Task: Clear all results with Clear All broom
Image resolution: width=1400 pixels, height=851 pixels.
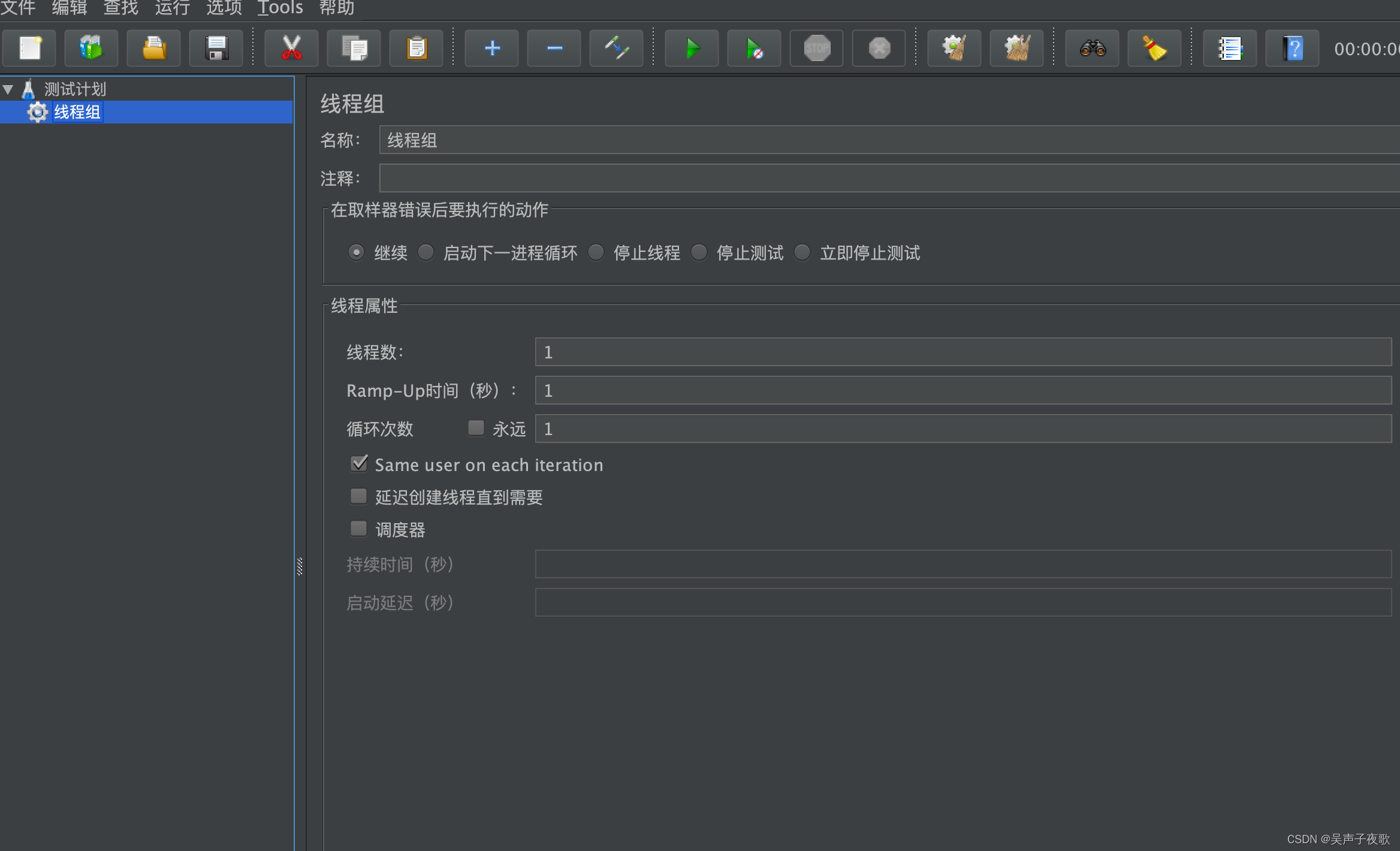Action: click(1017, 48)
